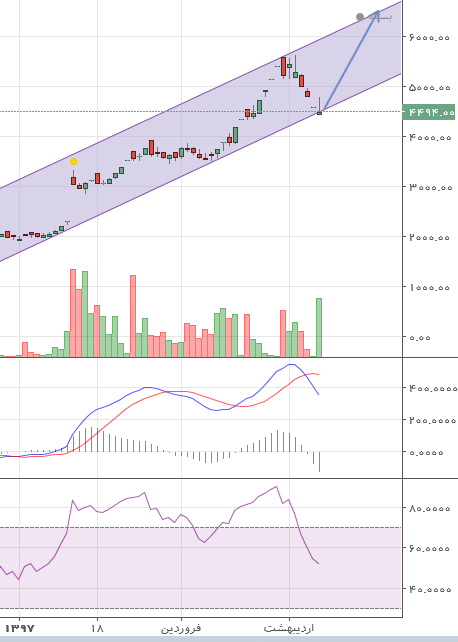Select the tallest red candle at peak
The image size is (458, 642).
click(x=283, y=67)
